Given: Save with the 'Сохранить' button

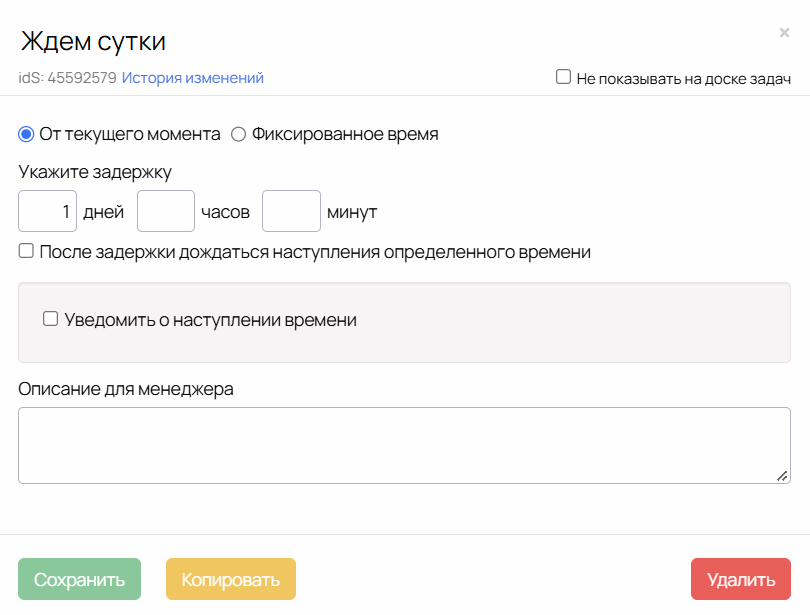Looking at the screenshot, I should pos(80,579).
